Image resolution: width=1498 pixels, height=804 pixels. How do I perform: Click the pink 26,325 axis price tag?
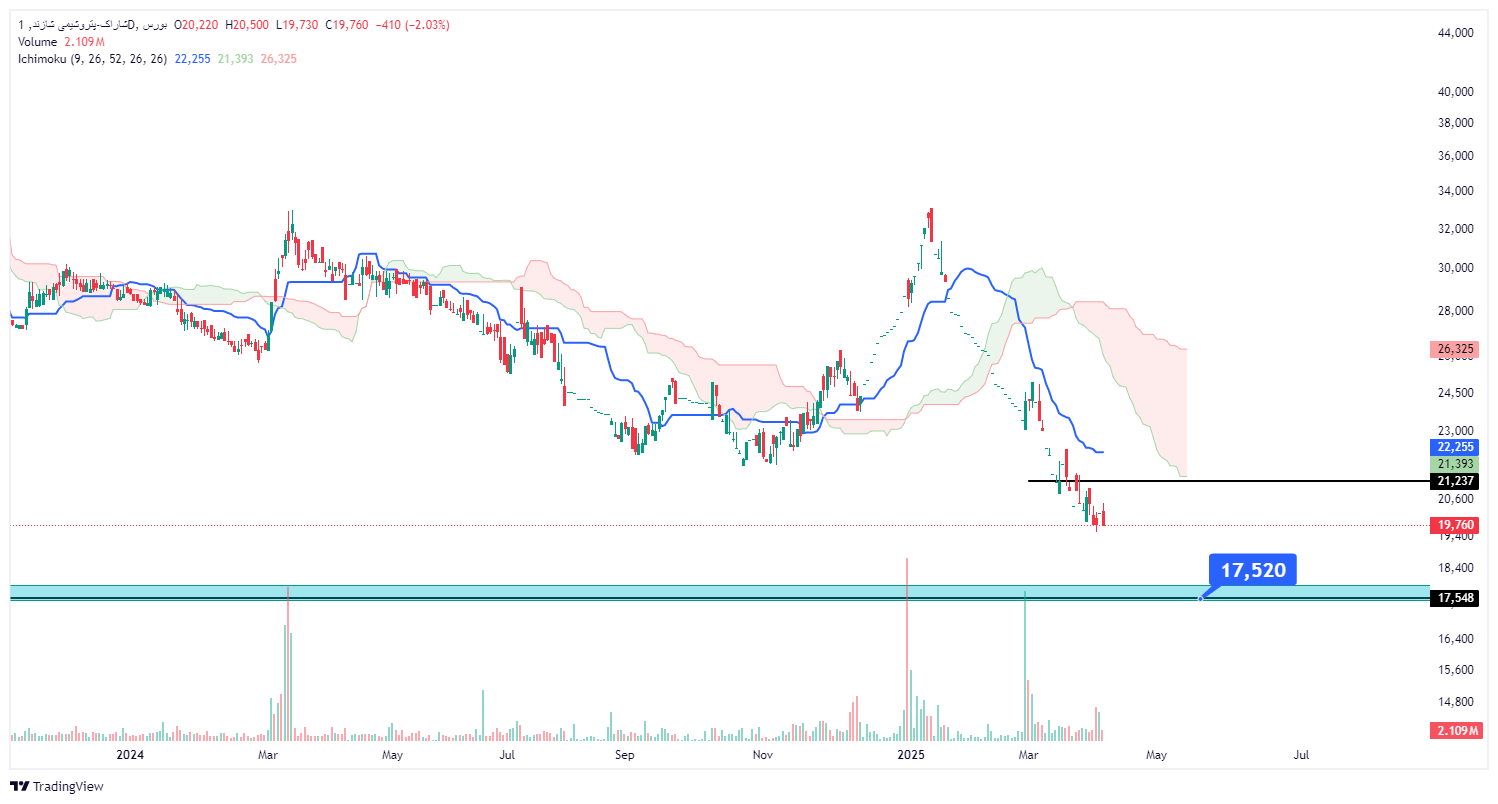click(x=1456, y=349)
